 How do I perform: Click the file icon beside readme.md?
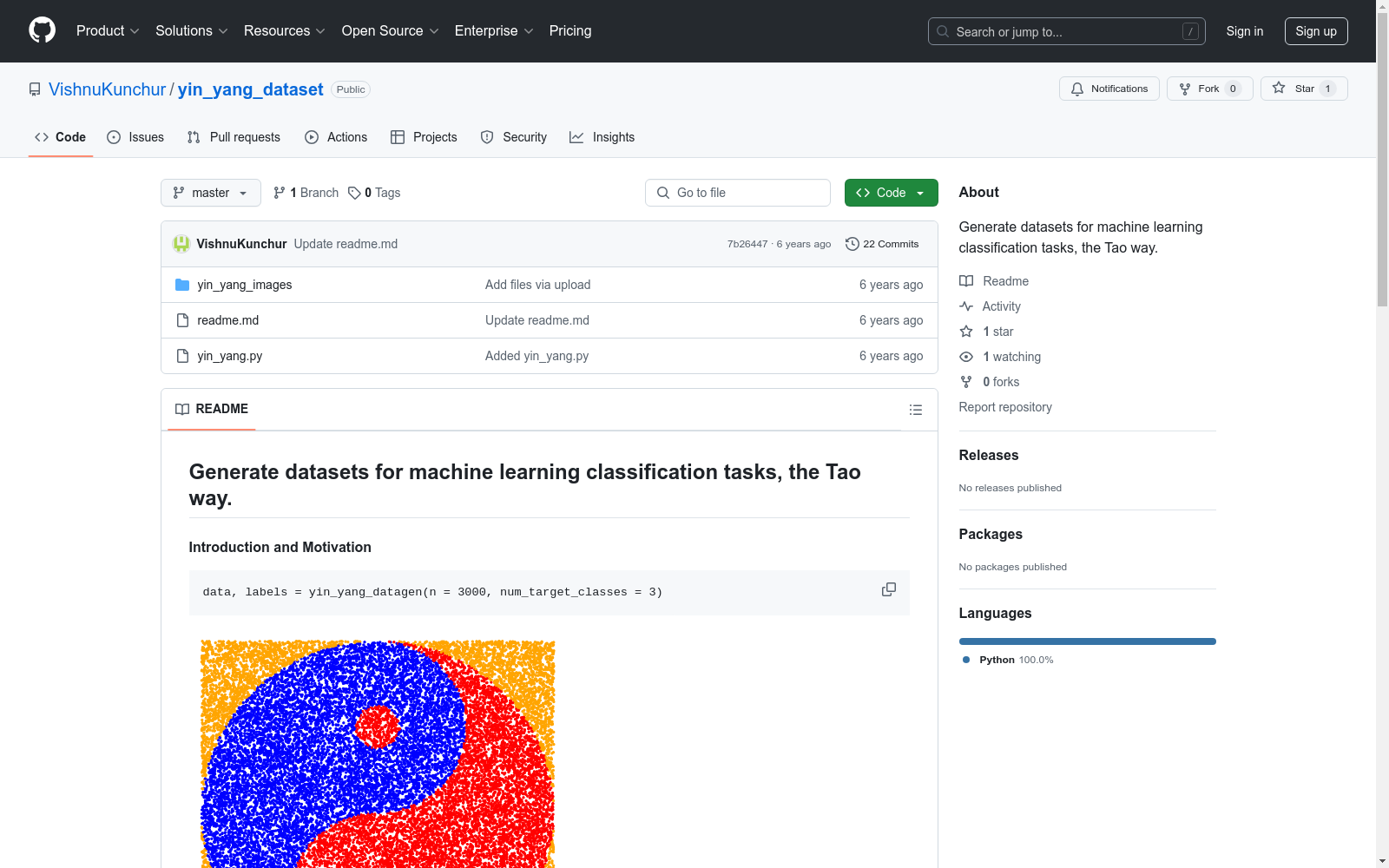tap(182, 320)
